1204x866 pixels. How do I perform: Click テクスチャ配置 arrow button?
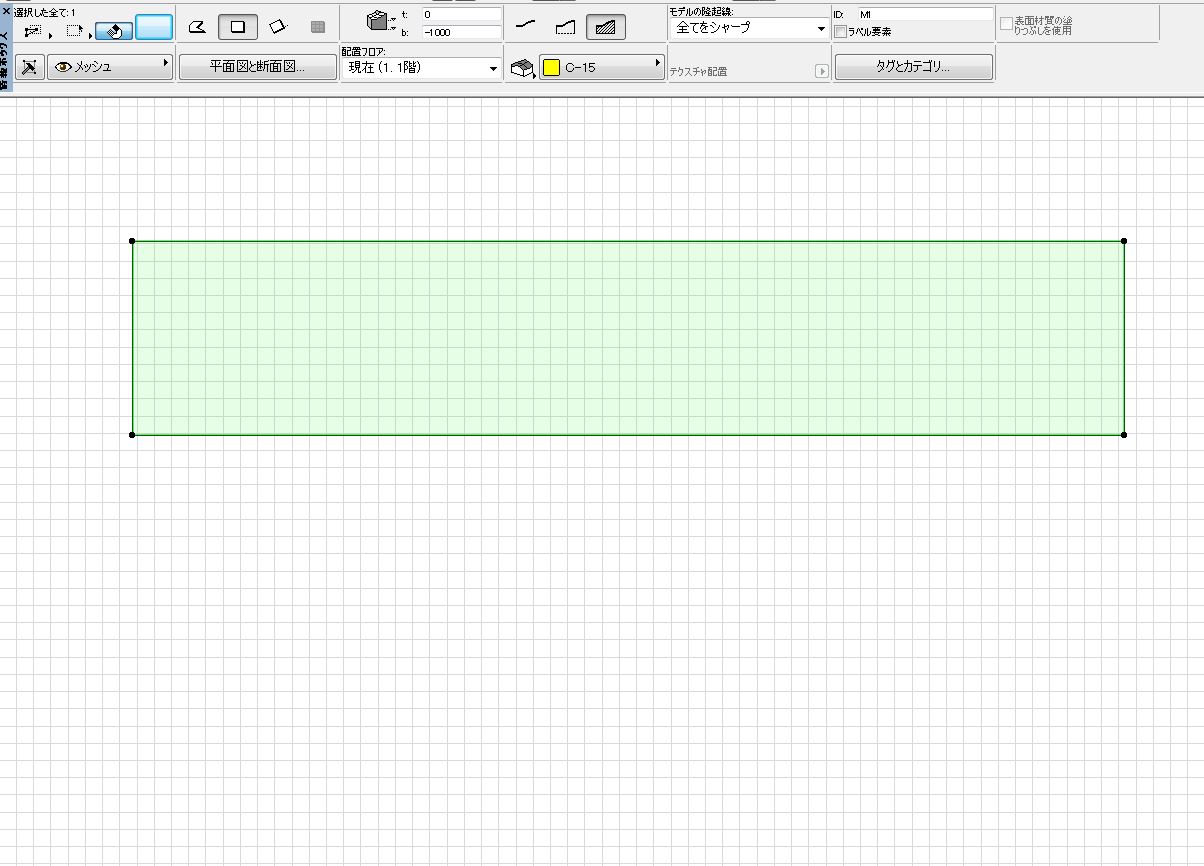(x=822, y=72)
